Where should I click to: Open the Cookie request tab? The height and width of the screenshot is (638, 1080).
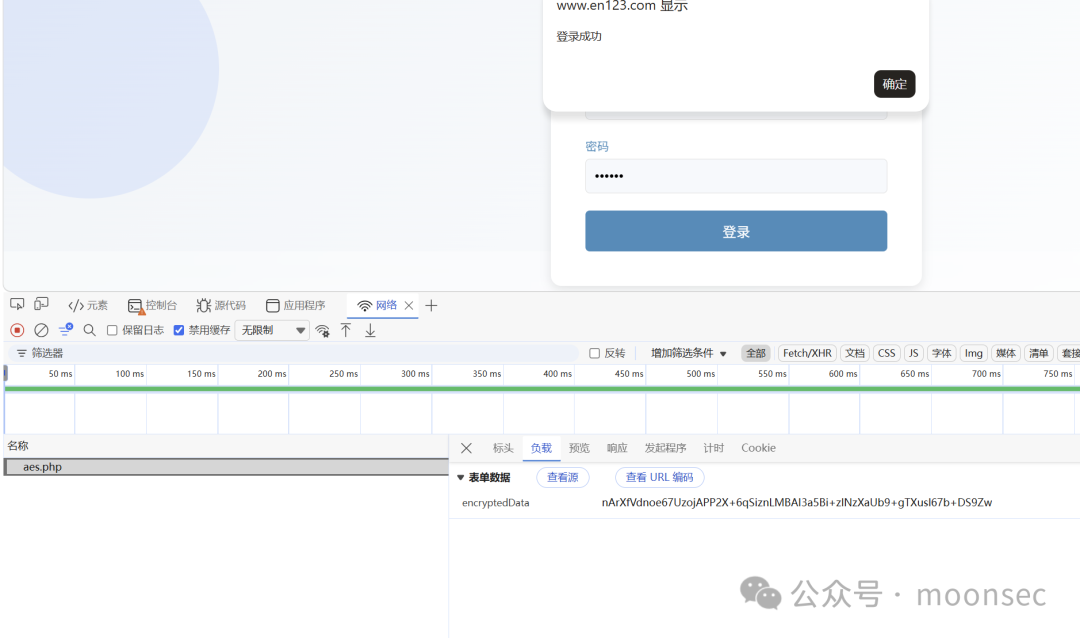[758, 448]
